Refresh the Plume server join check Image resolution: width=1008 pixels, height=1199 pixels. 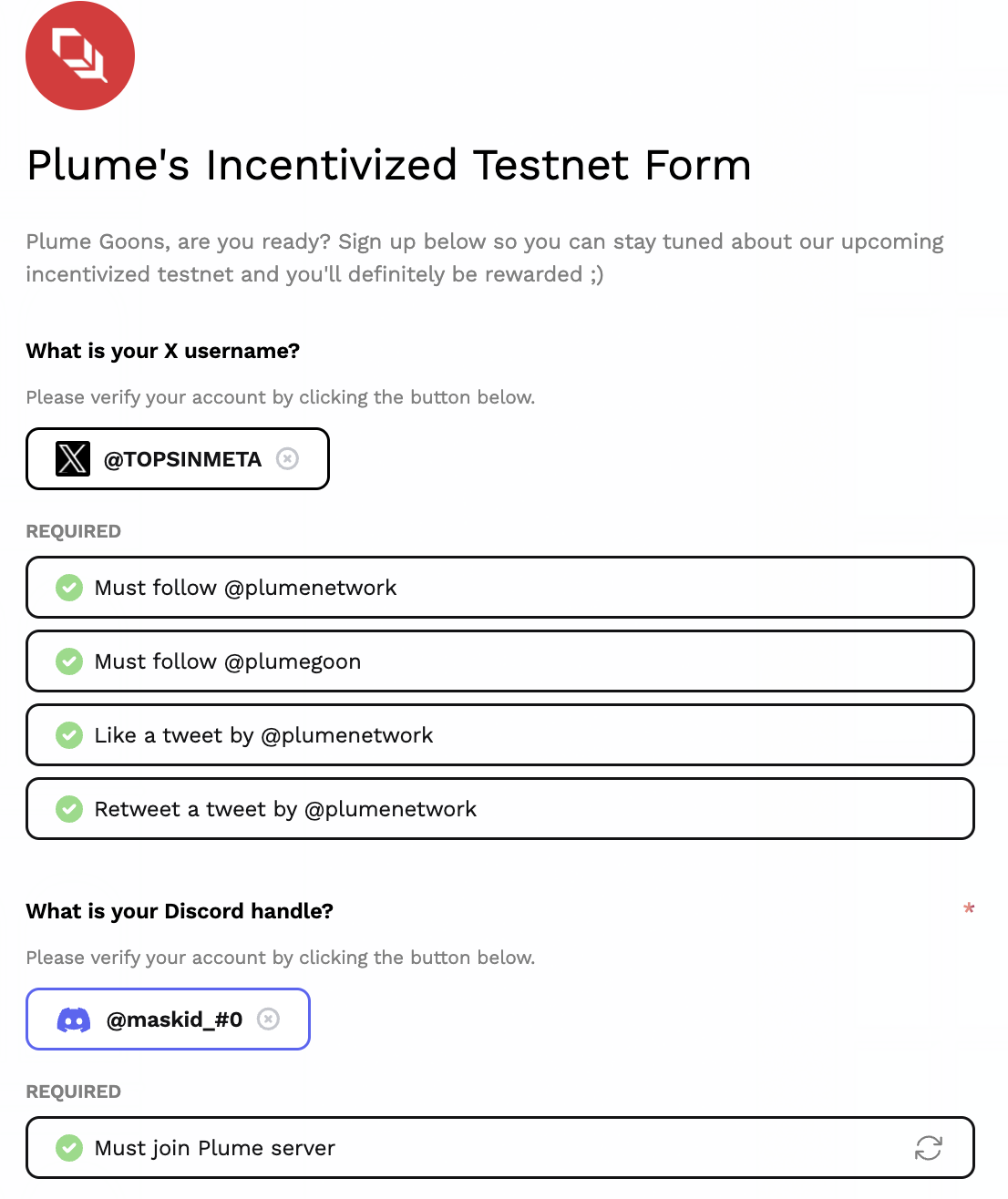pyautogui.click(x=929, y=1148)
